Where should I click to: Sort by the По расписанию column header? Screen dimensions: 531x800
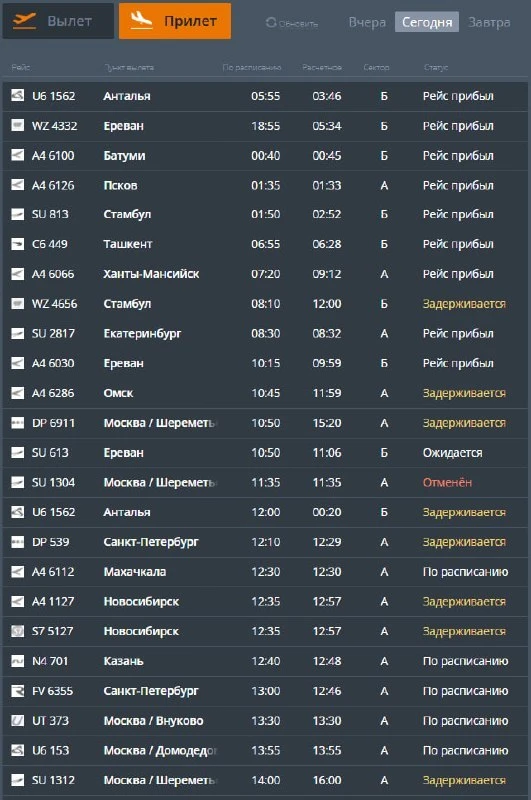click(x=252, y=67)
